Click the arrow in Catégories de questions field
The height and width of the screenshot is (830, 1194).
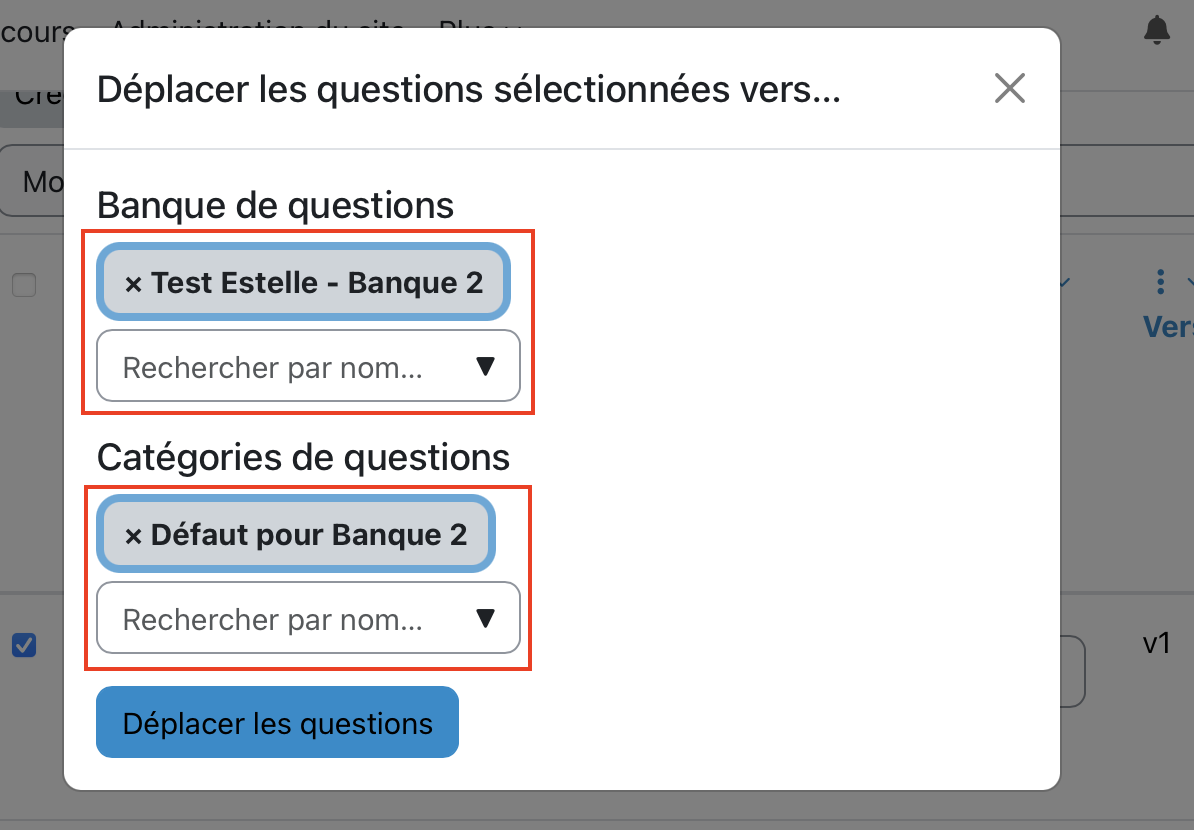(486, 619)
